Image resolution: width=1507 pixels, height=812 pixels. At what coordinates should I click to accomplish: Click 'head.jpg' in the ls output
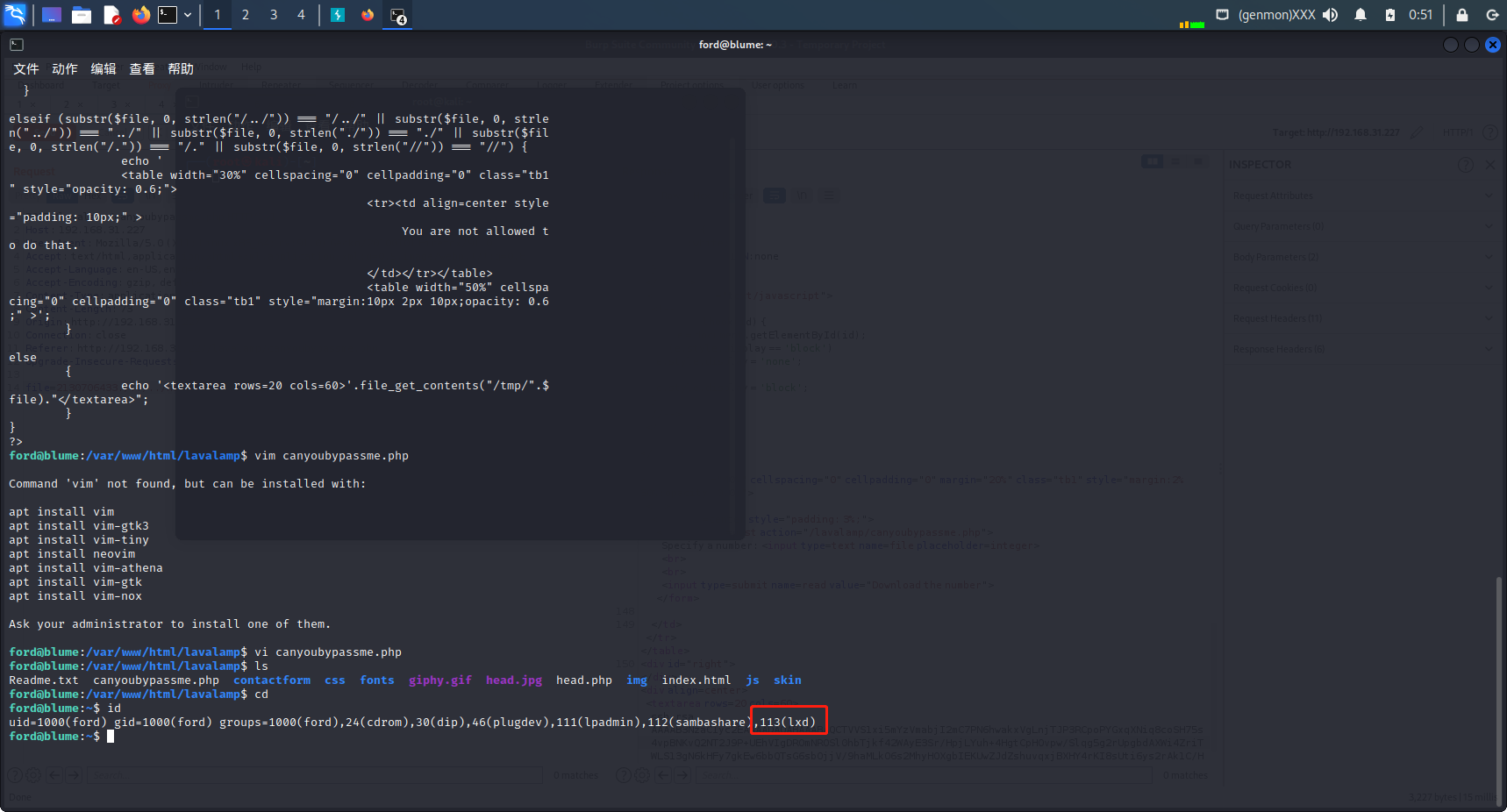514,680
